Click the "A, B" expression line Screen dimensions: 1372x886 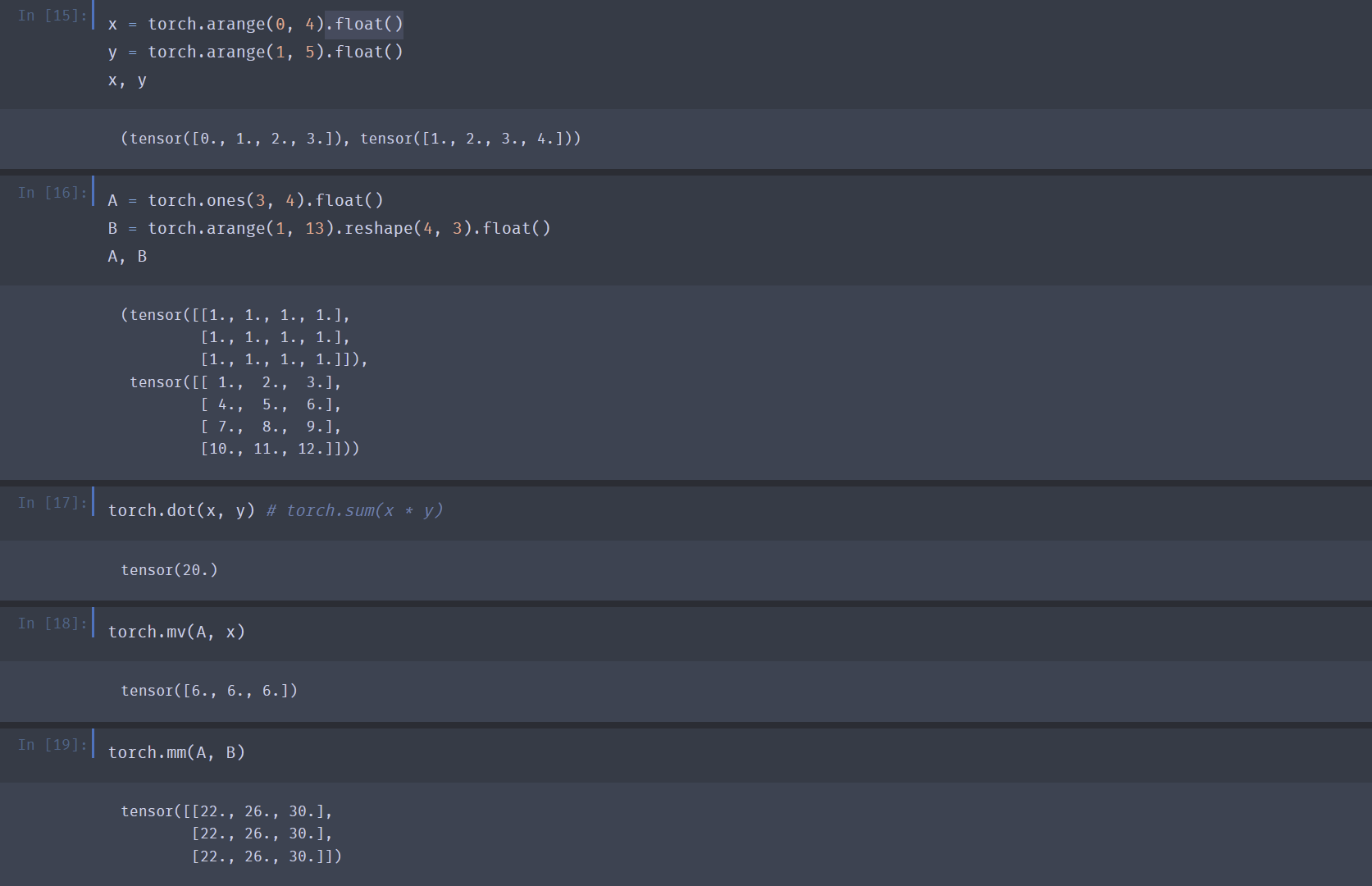(x=127, y=257)
